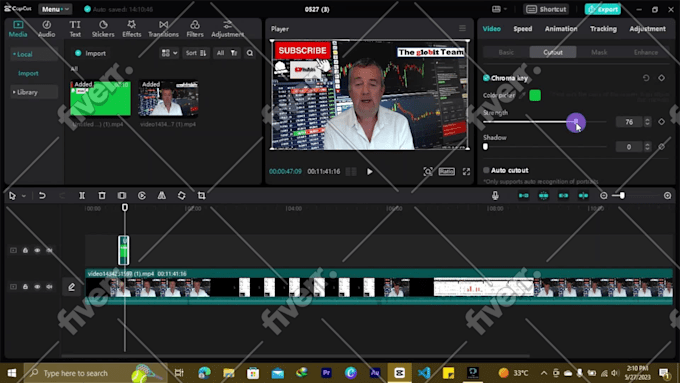Click the Export button
Screen dimensions: 680x383
tap(602, 9)
